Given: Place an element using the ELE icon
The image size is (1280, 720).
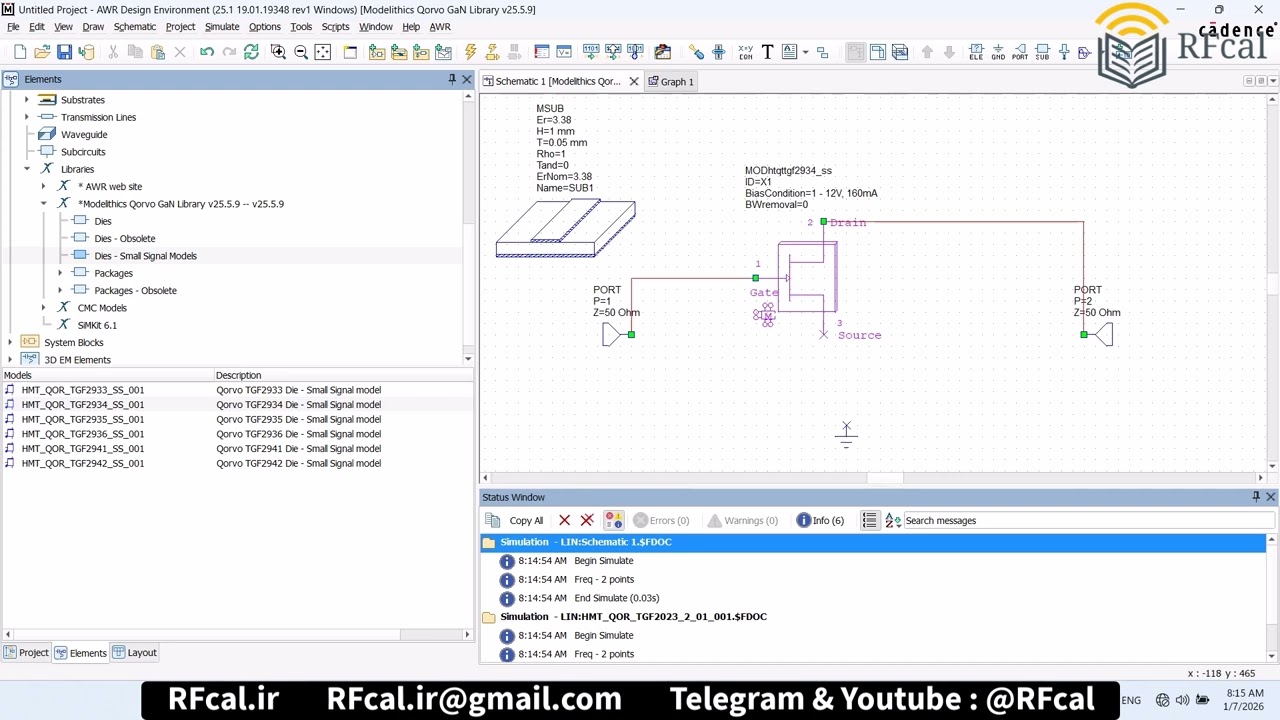Looking at the screenshot, I should [x=976, y=52].
